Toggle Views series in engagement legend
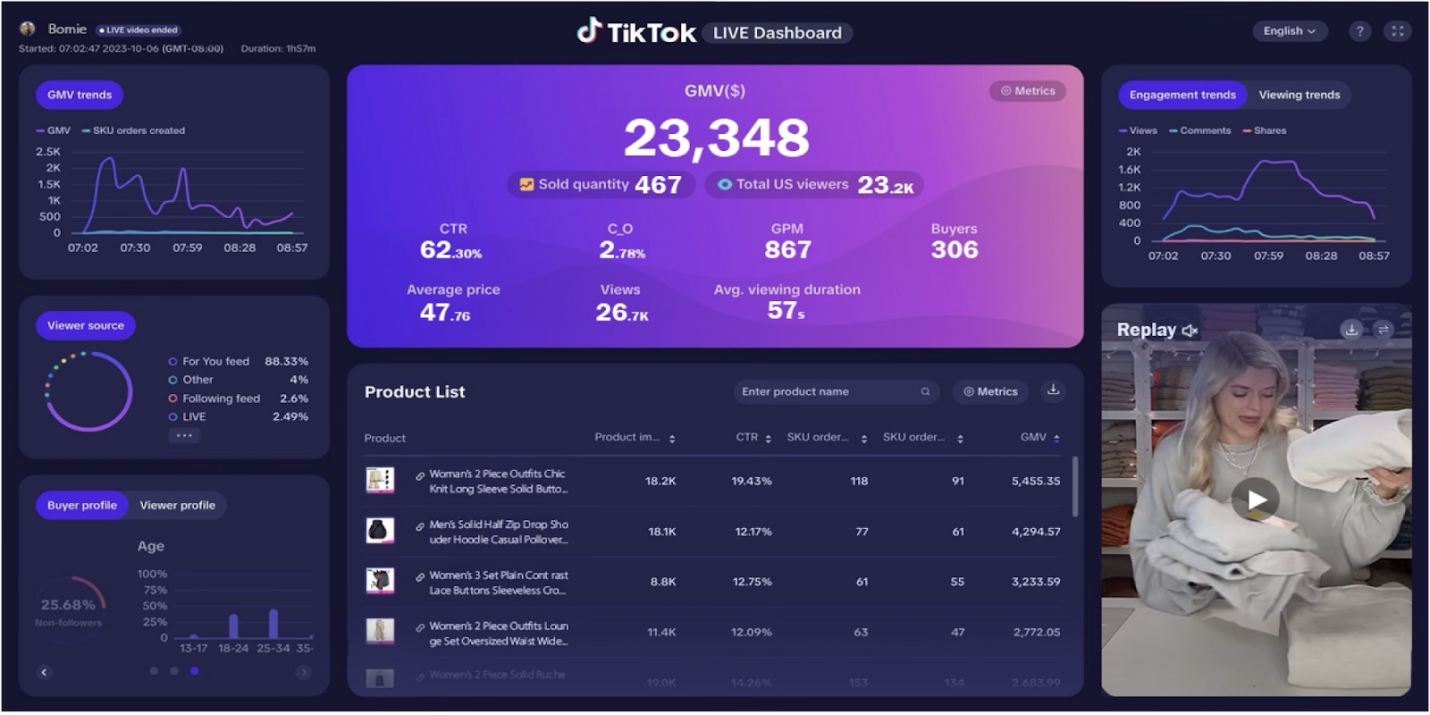The image size is (1430, 715). pos(1138,131)
